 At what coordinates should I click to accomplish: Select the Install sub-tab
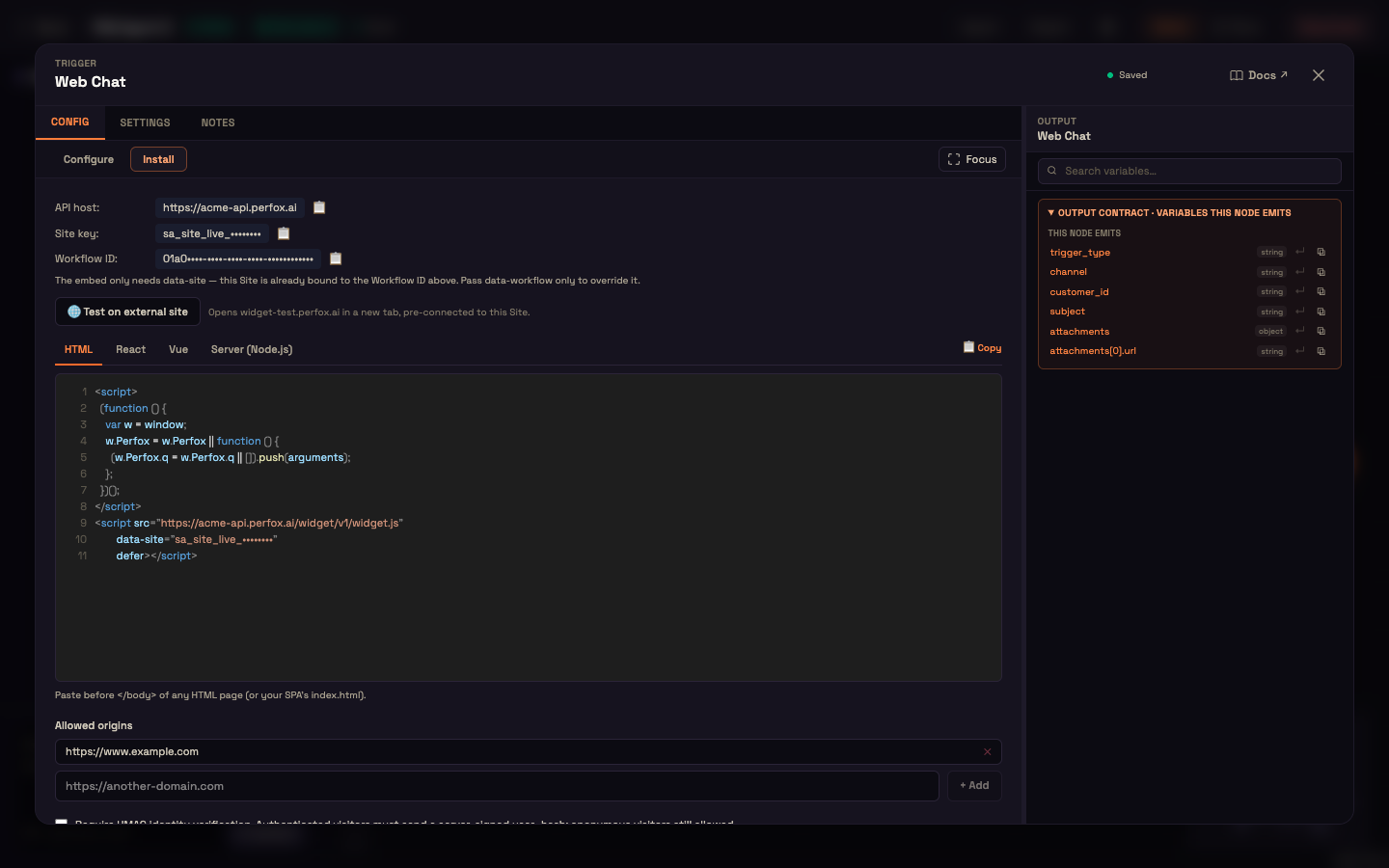[158, 159]
